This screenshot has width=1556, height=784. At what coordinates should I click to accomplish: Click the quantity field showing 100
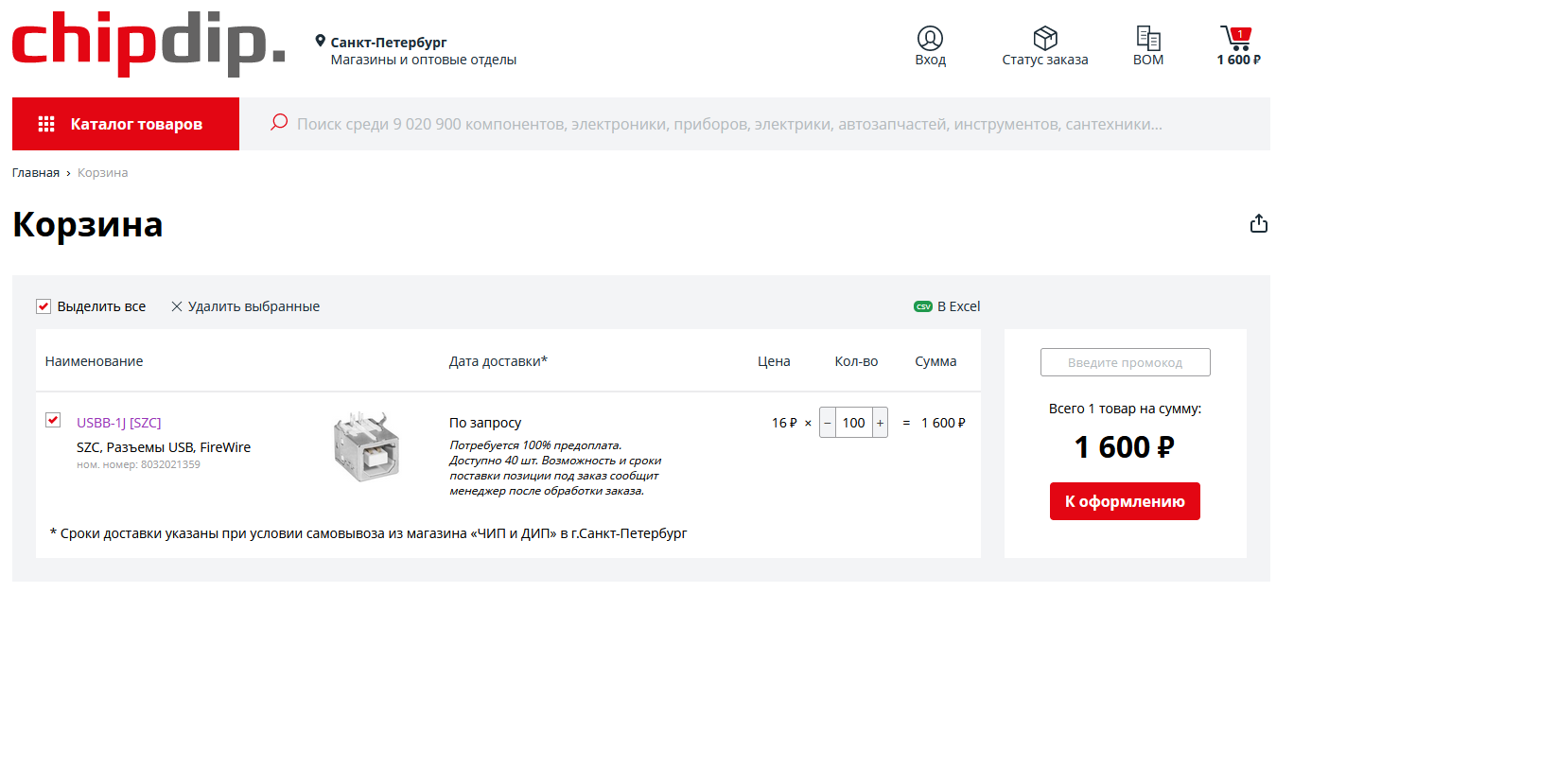854,423
